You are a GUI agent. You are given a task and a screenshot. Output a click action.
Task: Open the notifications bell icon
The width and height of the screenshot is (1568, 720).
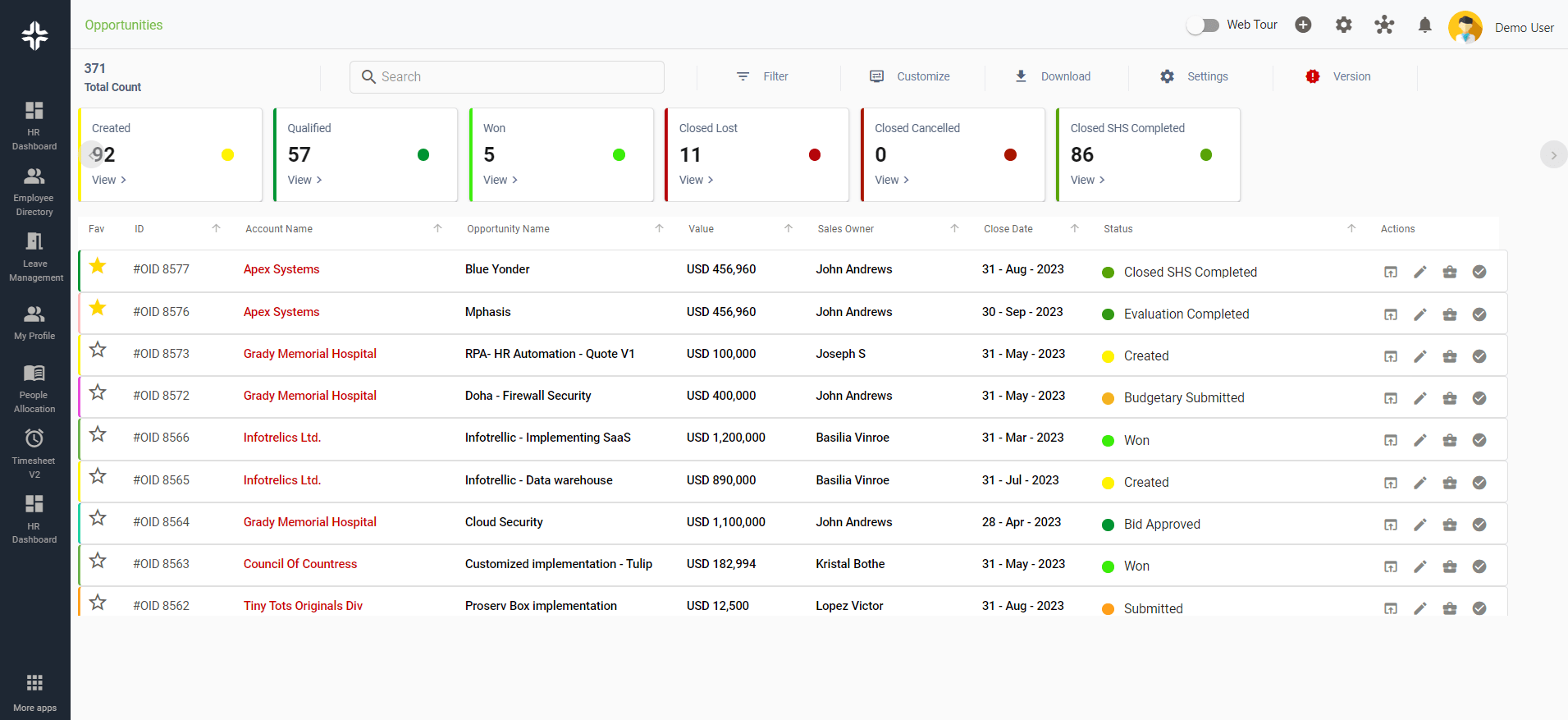pos(1424,25)
